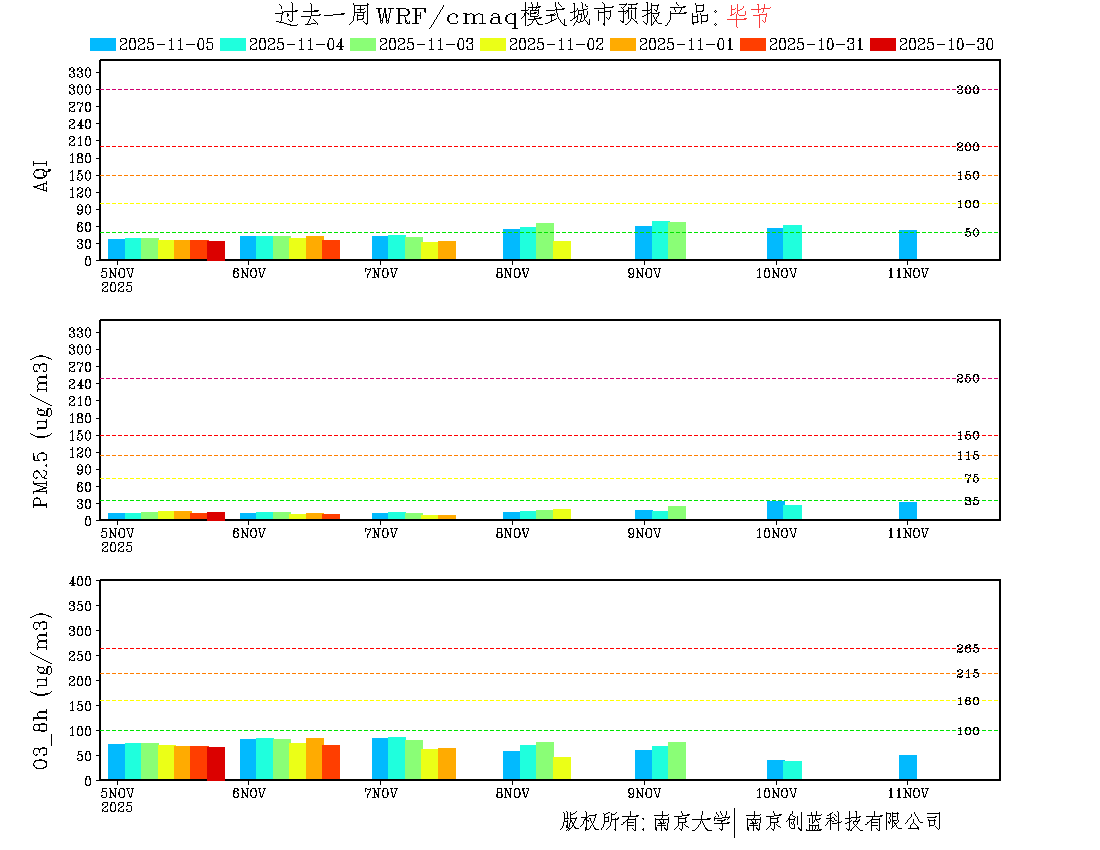Click the PM2.5 (ug/m3) y-axis title
1100x850 pixels.
(x=42, y=431)
